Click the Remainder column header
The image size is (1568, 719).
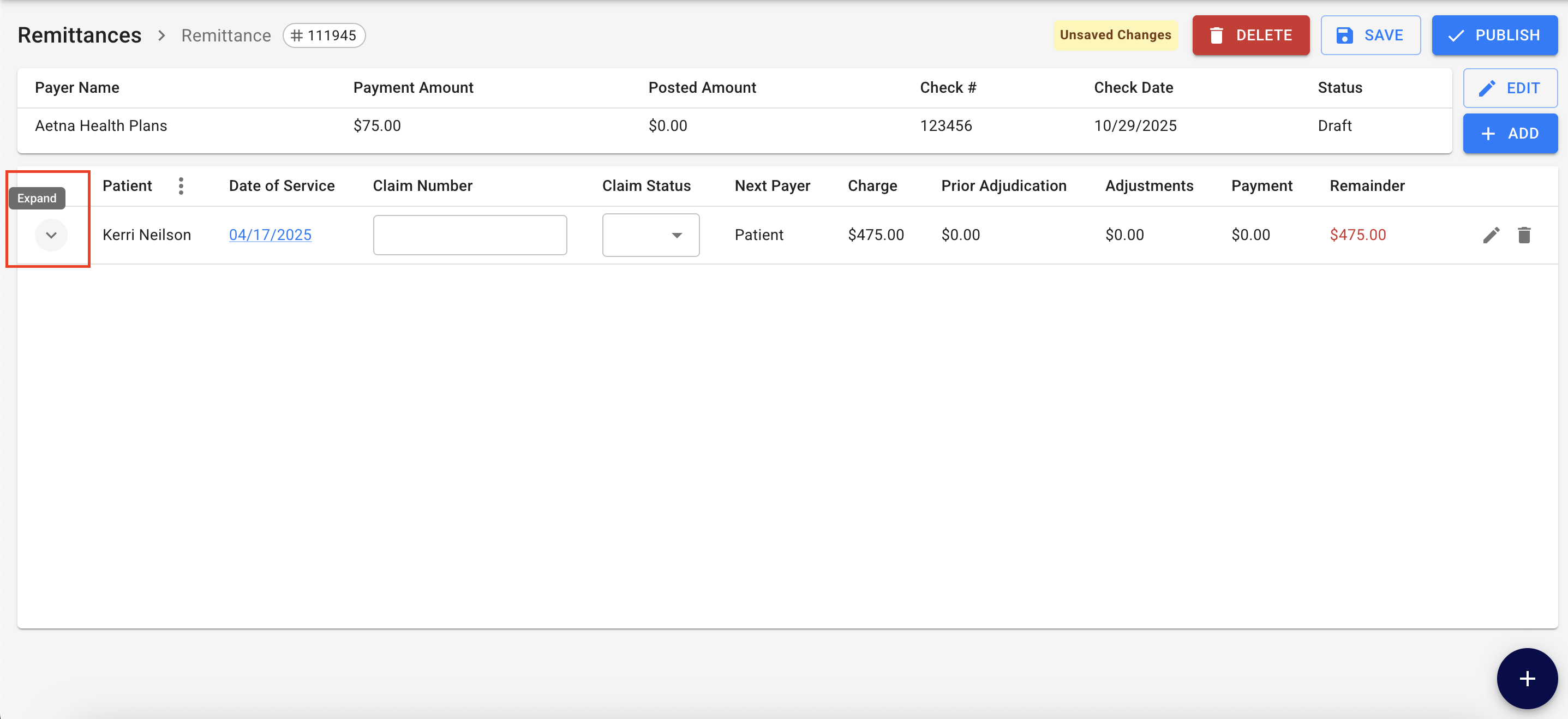click(1367, 185)
